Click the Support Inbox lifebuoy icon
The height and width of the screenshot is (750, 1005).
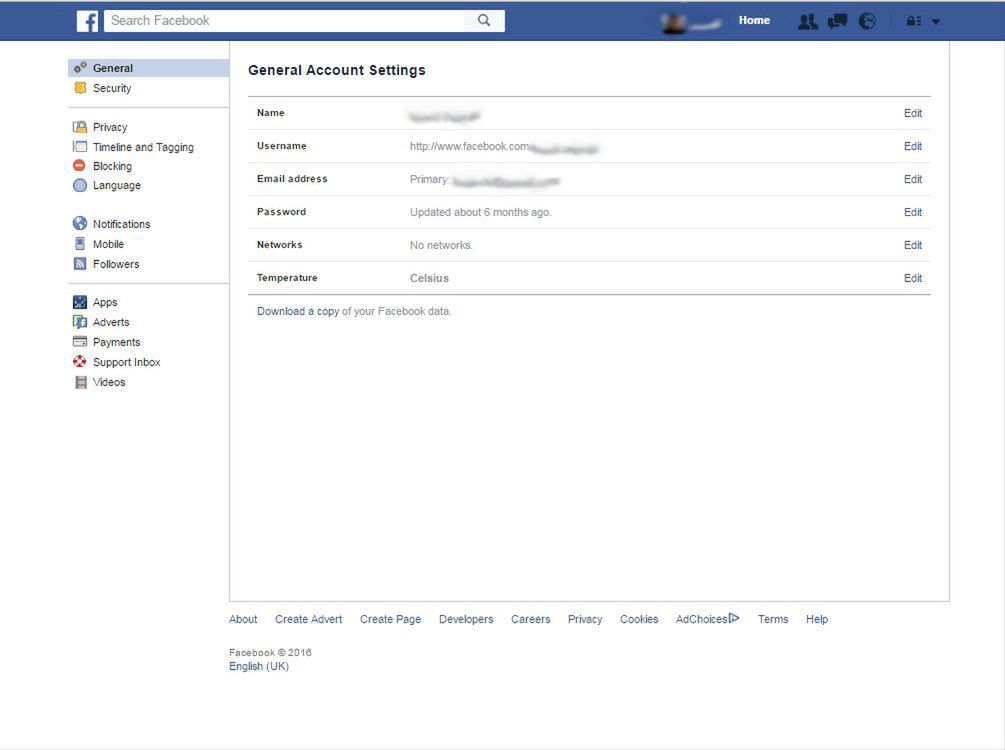pos(79,362)
